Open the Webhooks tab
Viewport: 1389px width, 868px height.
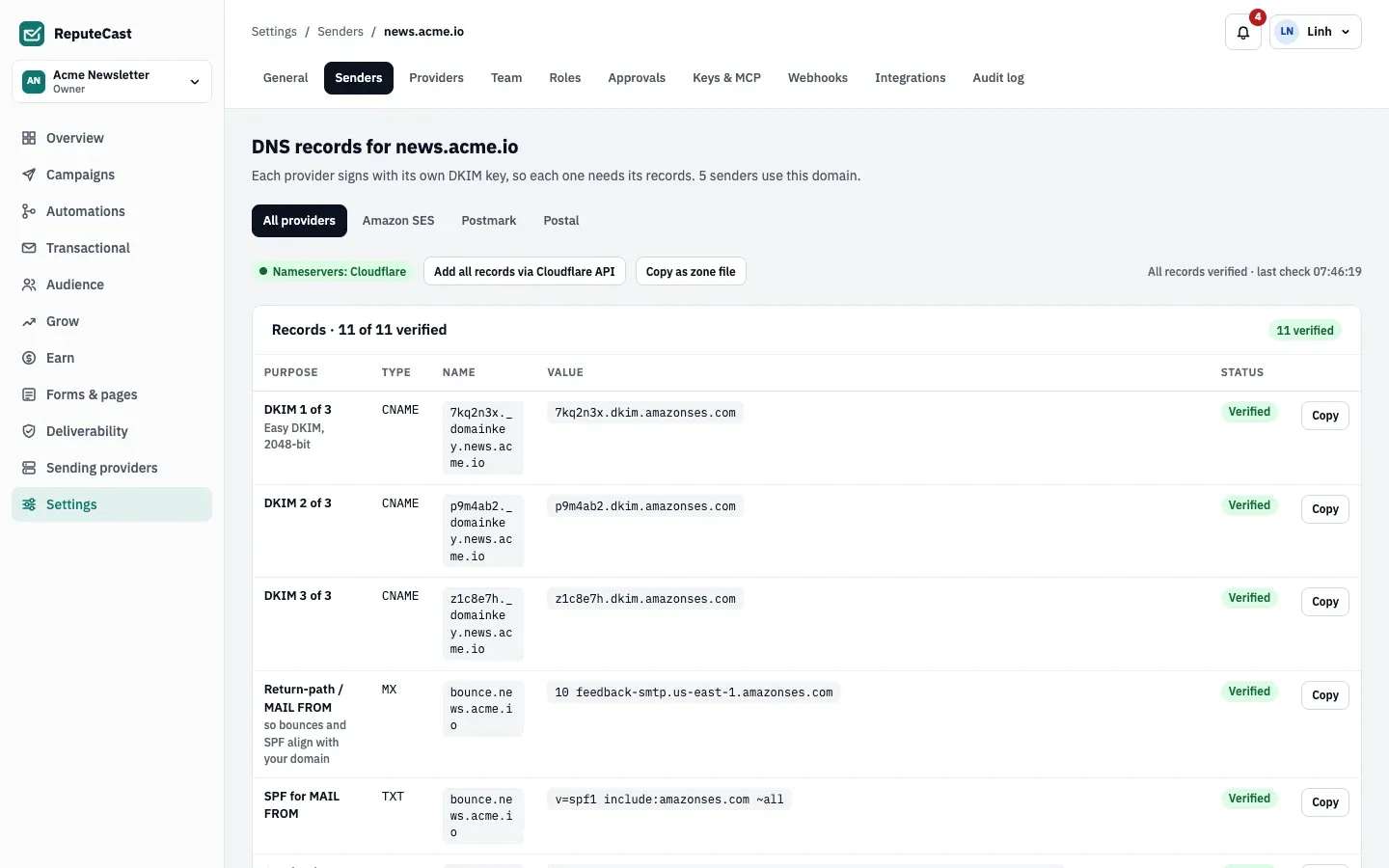(x=818, y=78)
